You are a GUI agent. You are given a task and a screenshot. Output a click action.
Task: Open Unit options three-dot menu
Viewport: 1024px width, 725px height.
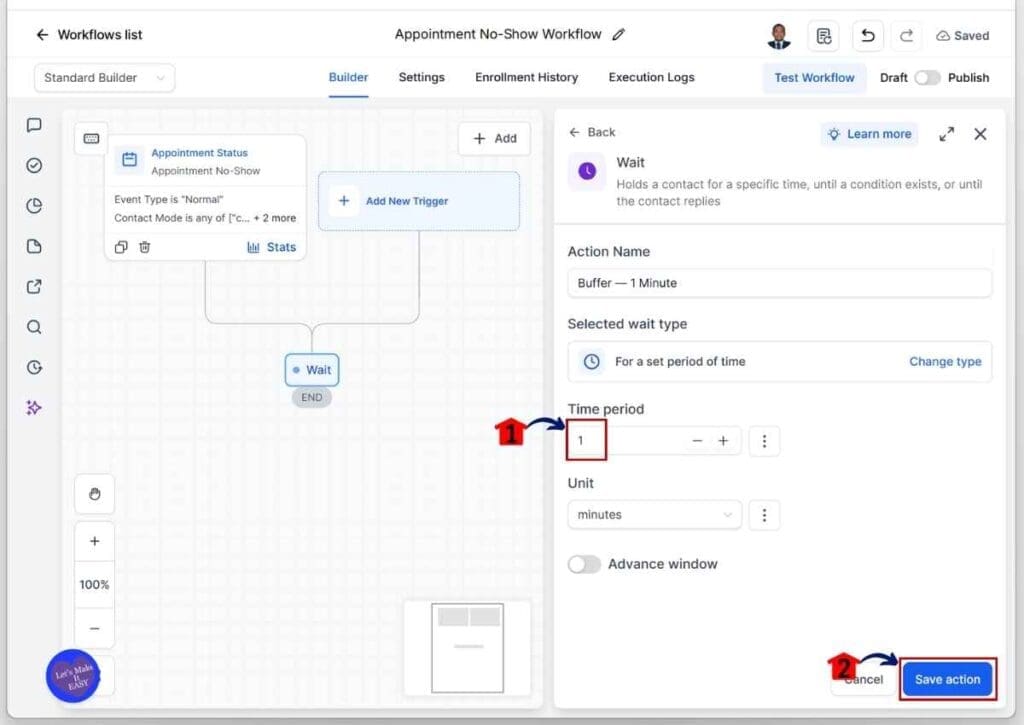pos(764,515)
